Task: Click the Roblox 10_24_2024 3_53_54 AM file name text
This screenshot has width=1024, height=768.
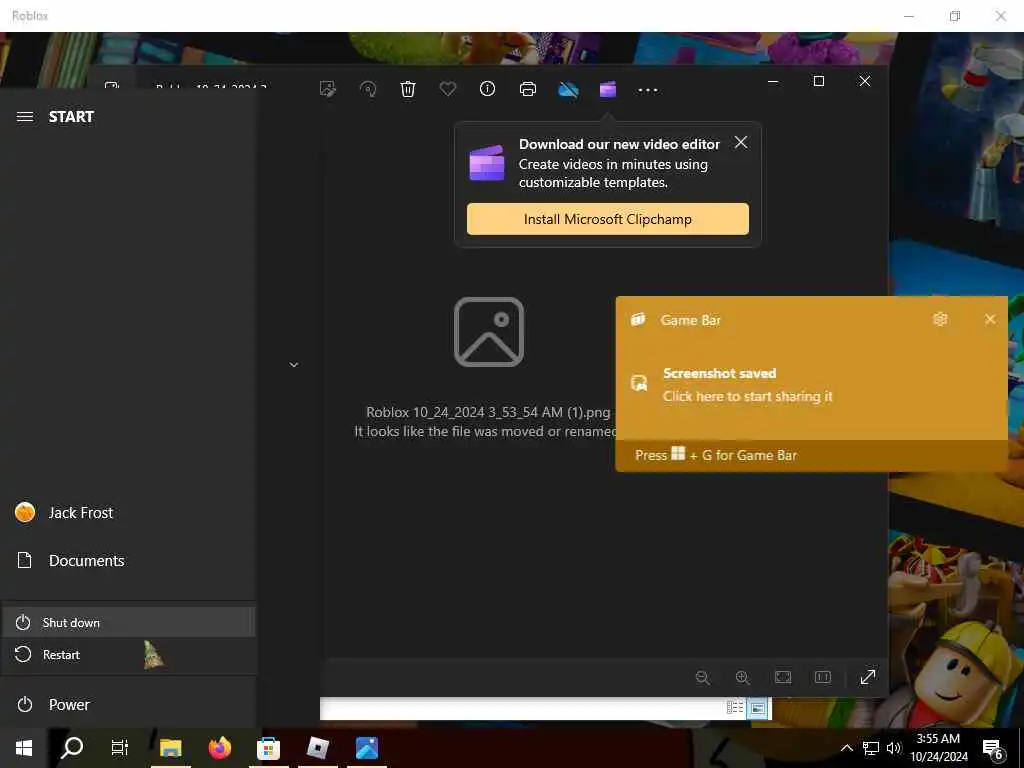Action: 488,412
